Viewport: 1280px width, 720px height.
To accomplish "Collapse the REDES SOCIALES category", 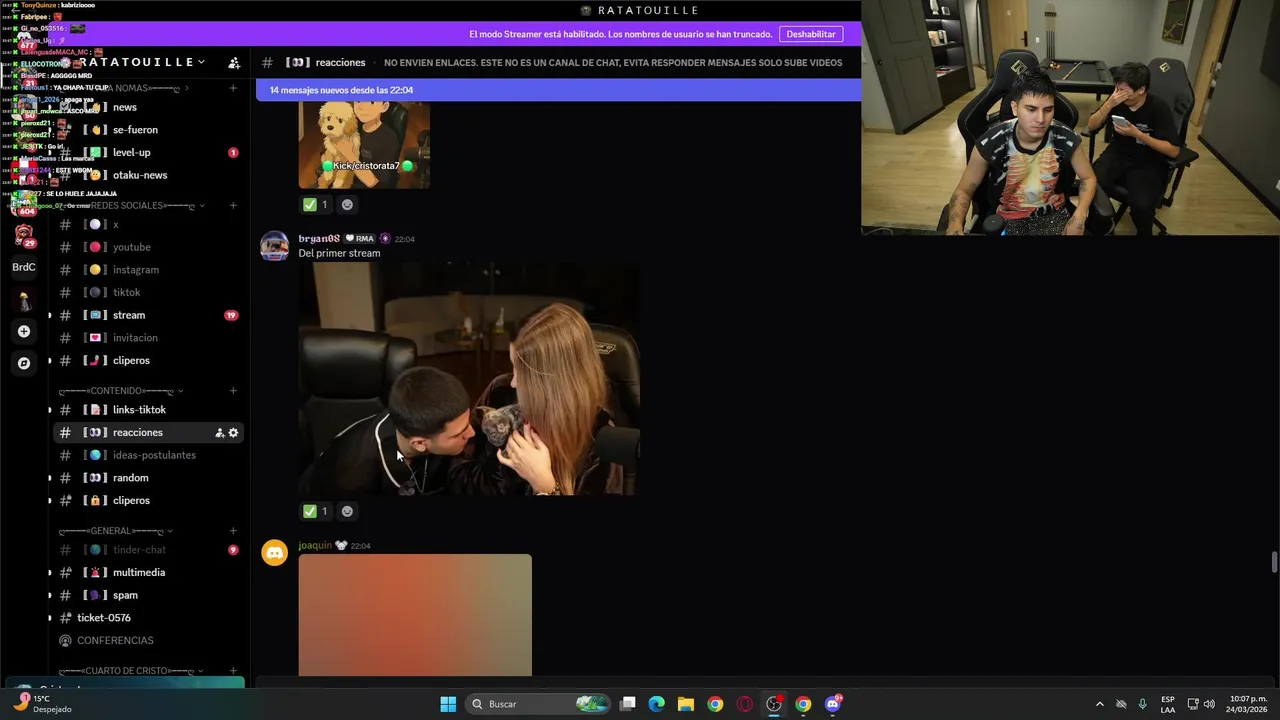I will tap(132, 206).
